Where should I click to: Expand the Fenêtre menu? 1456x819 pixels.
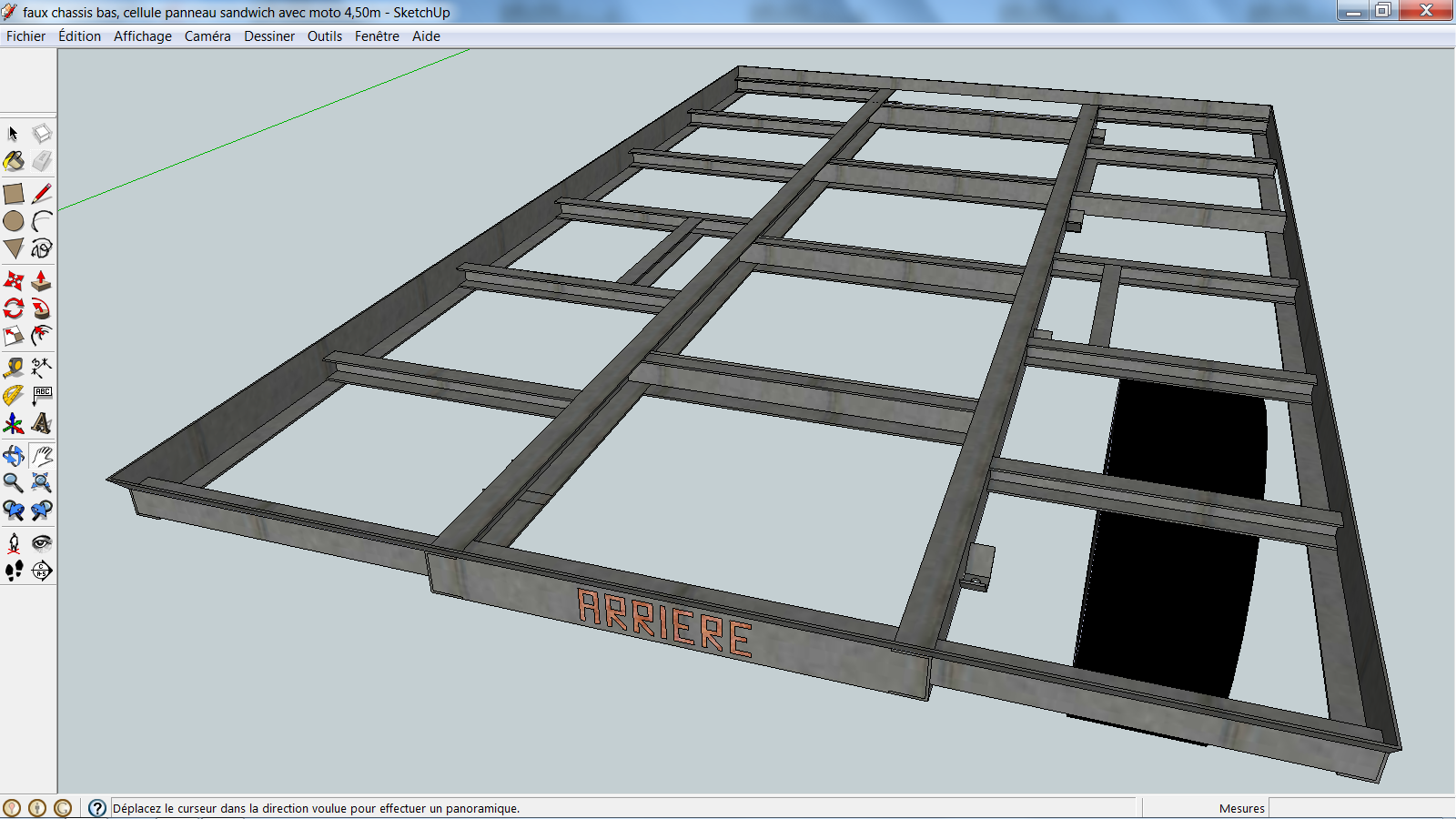(377, 36)
